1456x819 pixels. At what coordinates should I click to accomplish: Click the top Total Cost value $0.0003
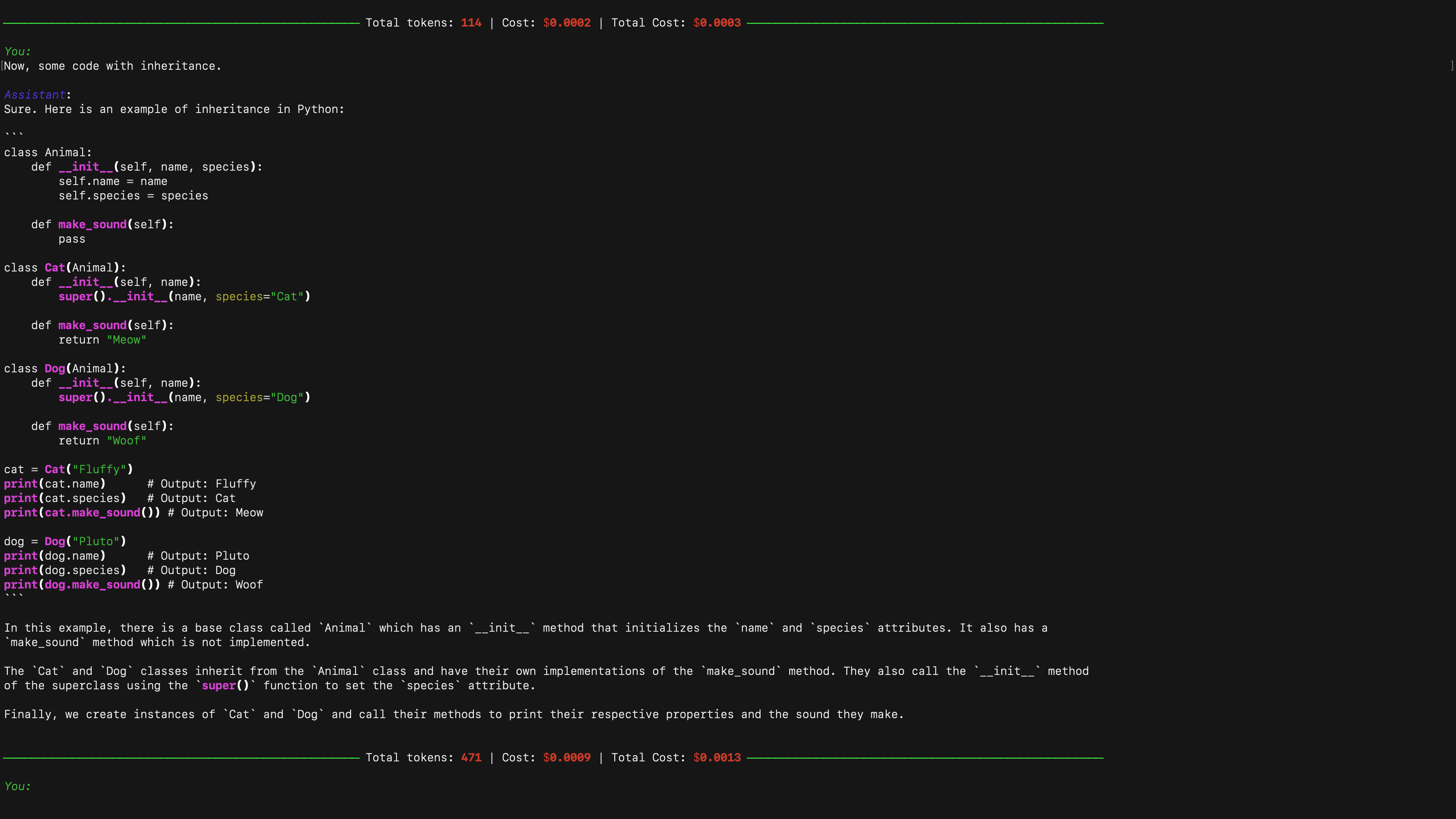(717, 23)
